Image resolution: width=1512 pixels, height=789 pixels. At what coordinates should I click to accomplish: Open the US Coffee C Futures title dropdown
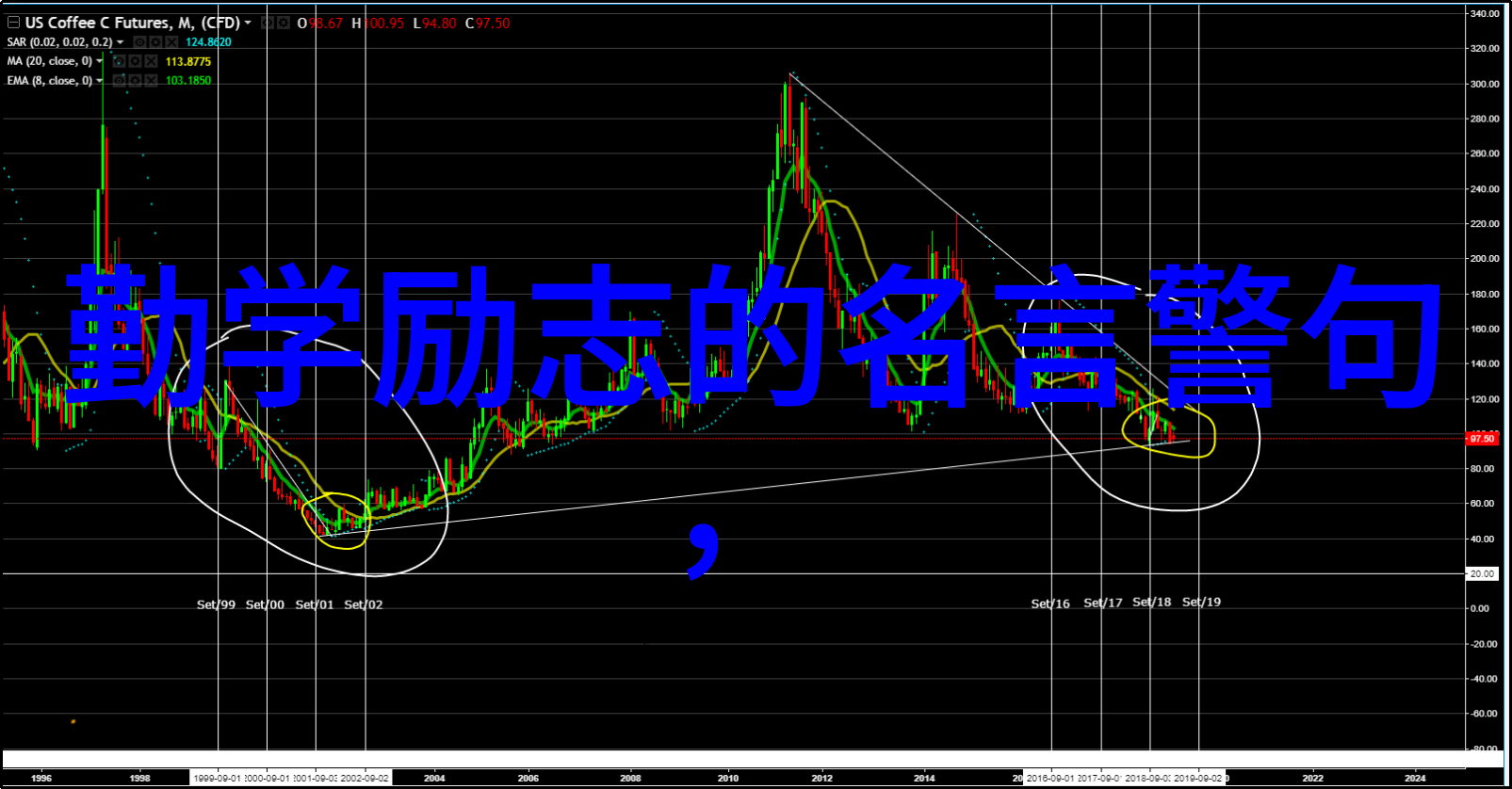tap(248, 23)
